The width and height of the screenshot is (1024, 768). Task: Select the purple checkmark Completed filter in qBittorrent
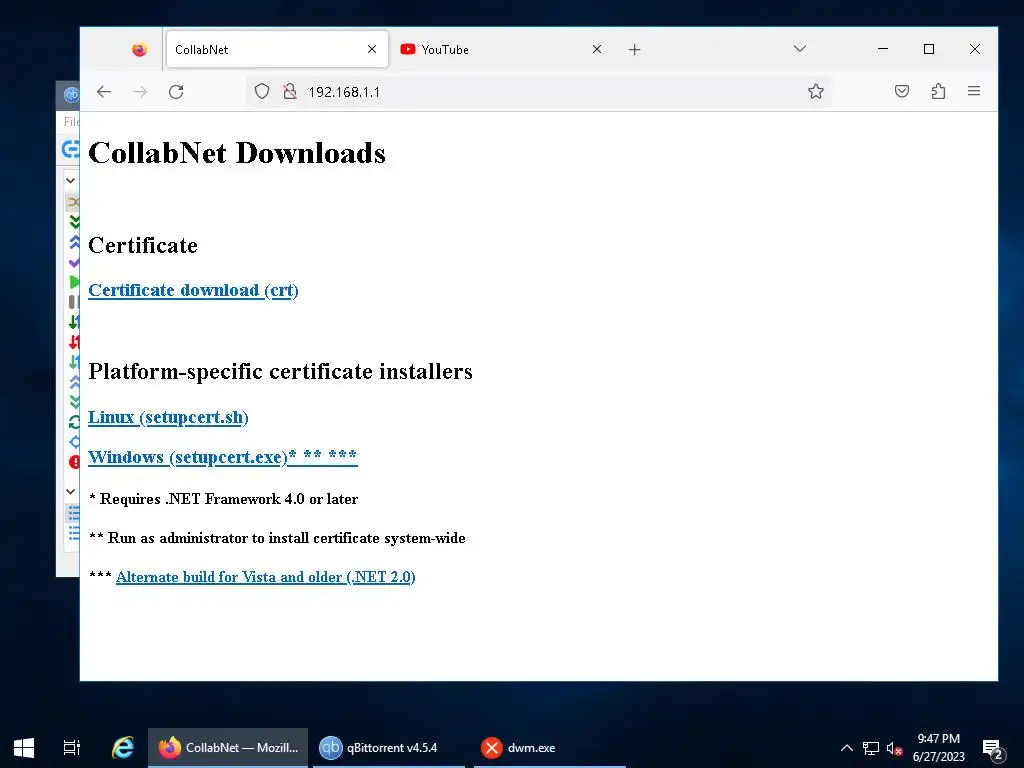[74, 263]
